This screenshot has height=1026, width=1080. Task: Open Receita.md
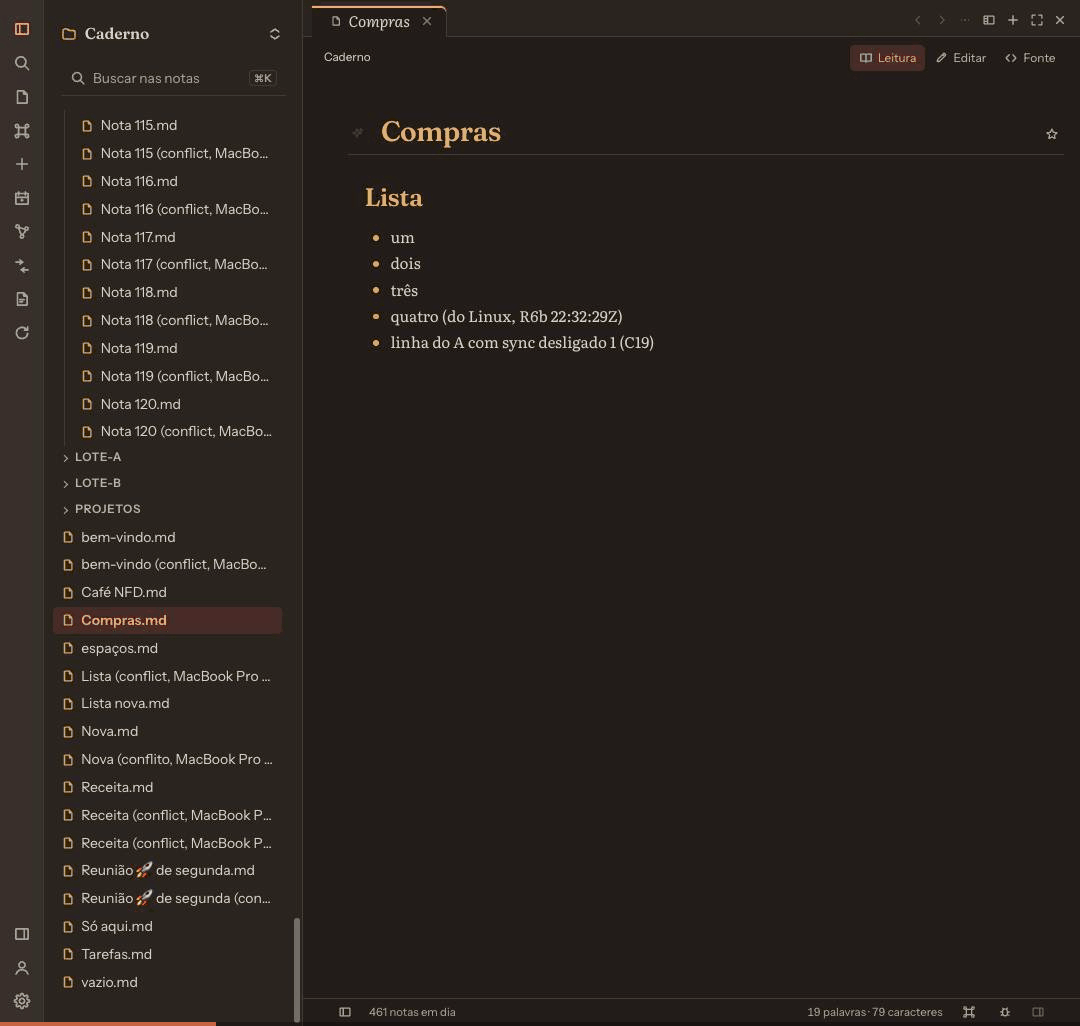[x=167, y=787]
